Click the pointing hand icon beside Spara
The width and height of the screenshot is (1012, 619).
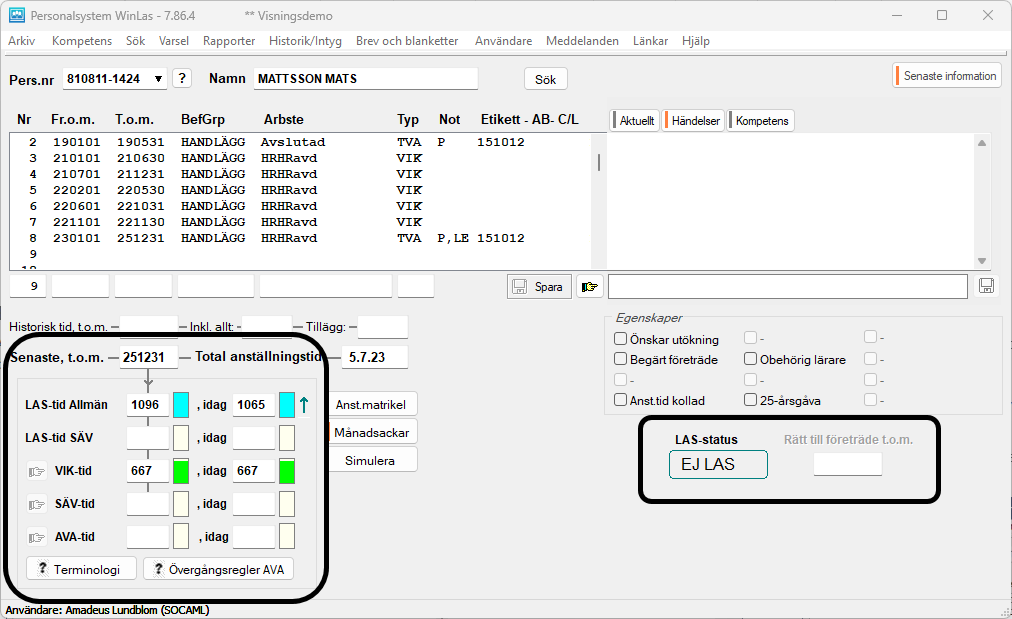click(590, 287)
